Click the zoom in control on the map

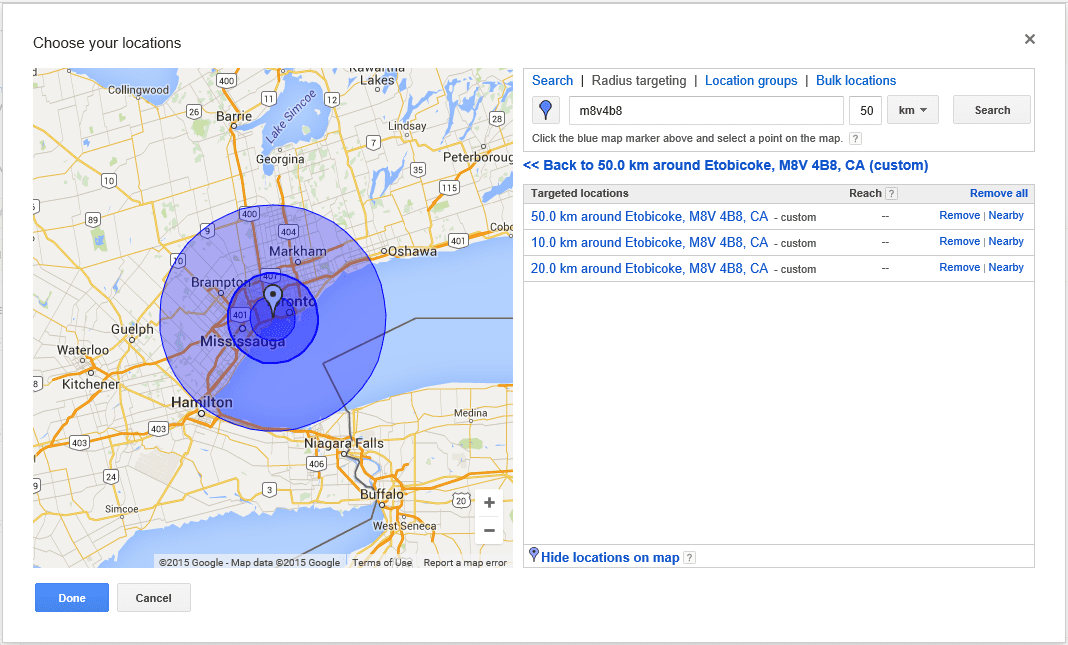point(489,502)
